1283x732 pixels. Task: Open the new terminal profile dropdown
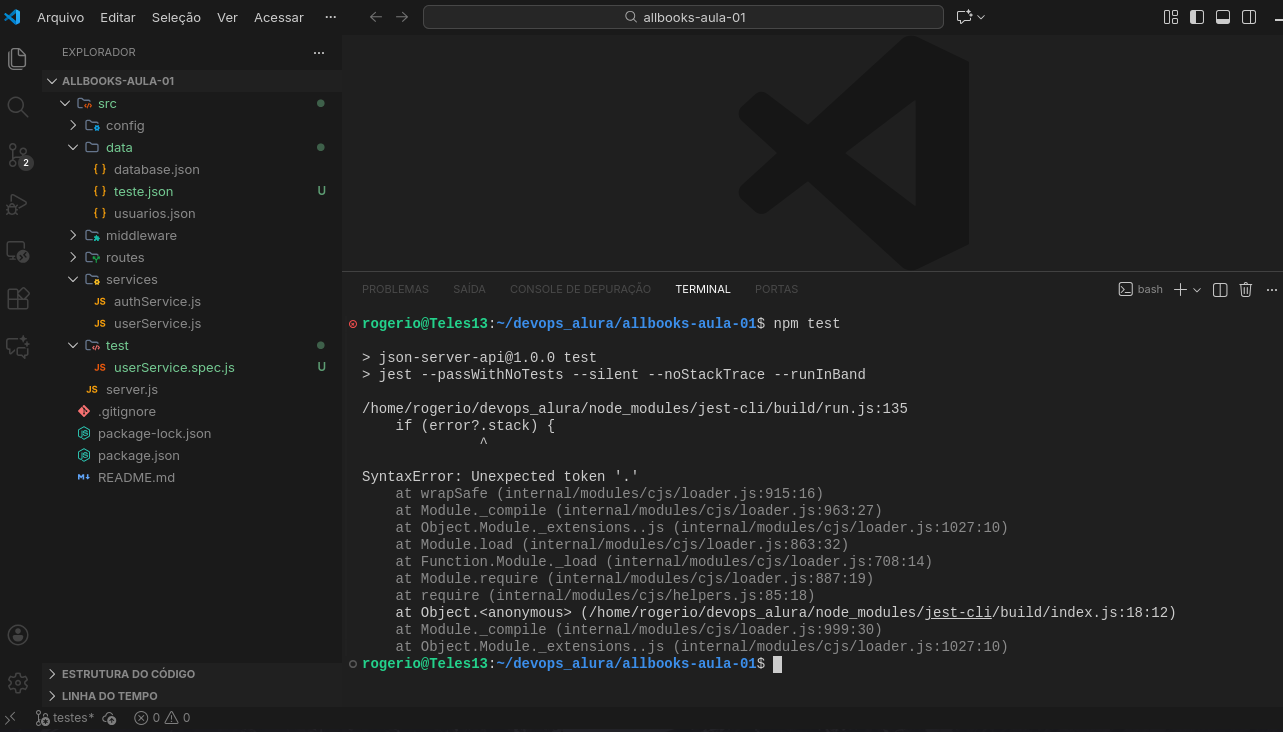[x=1196, y=290]
